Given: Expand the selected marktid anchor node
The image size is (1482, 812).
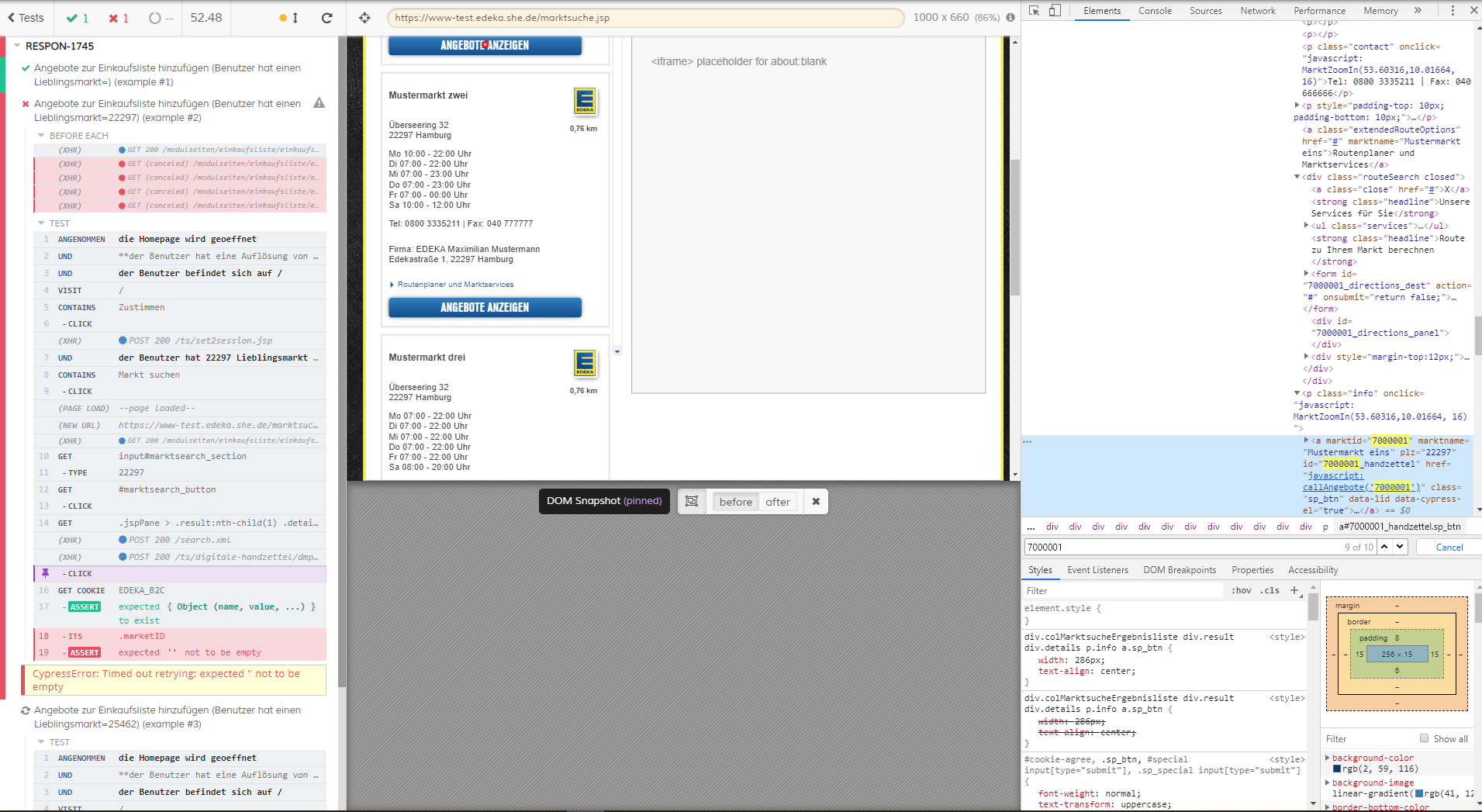Looking at the screenshot, I should [1306, 440].
